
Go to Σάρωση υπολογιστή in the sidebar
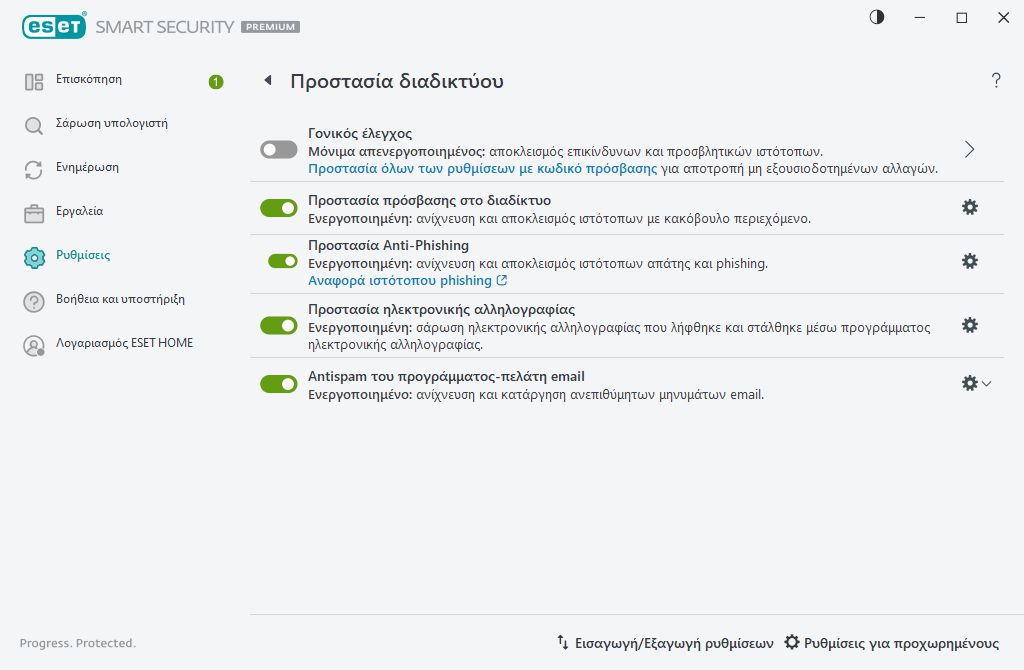(111, 124)
